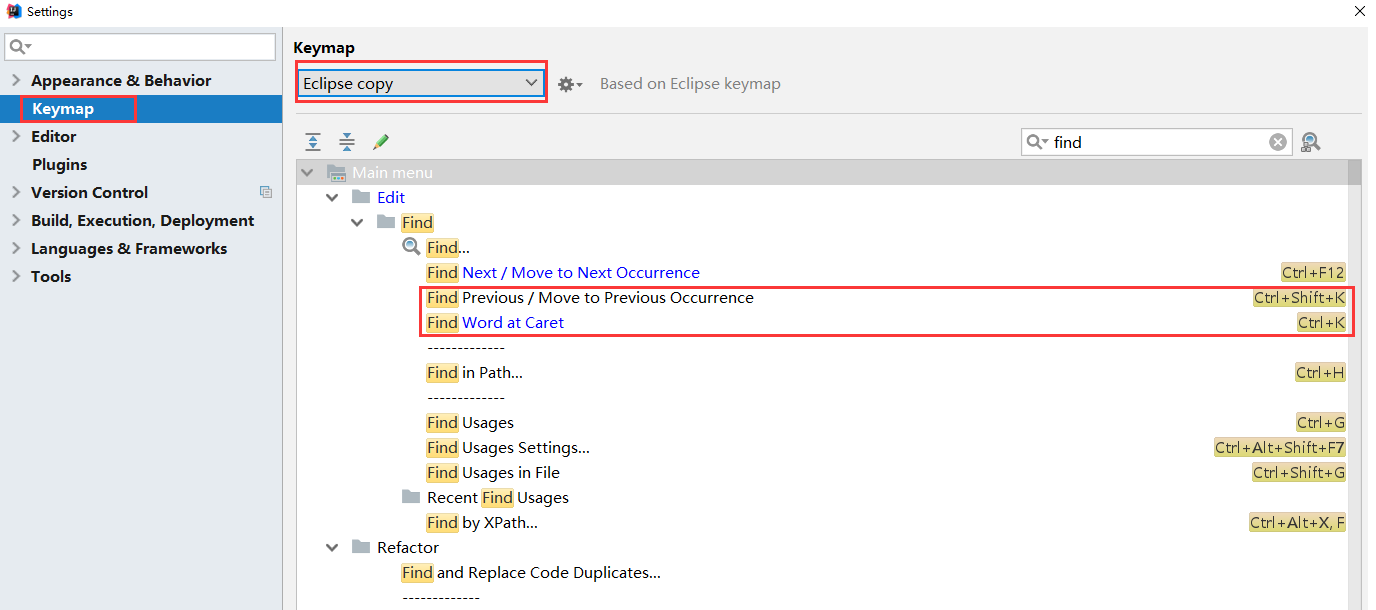
Task: Select the Editor settings label
Action: [x=54, y=136]
